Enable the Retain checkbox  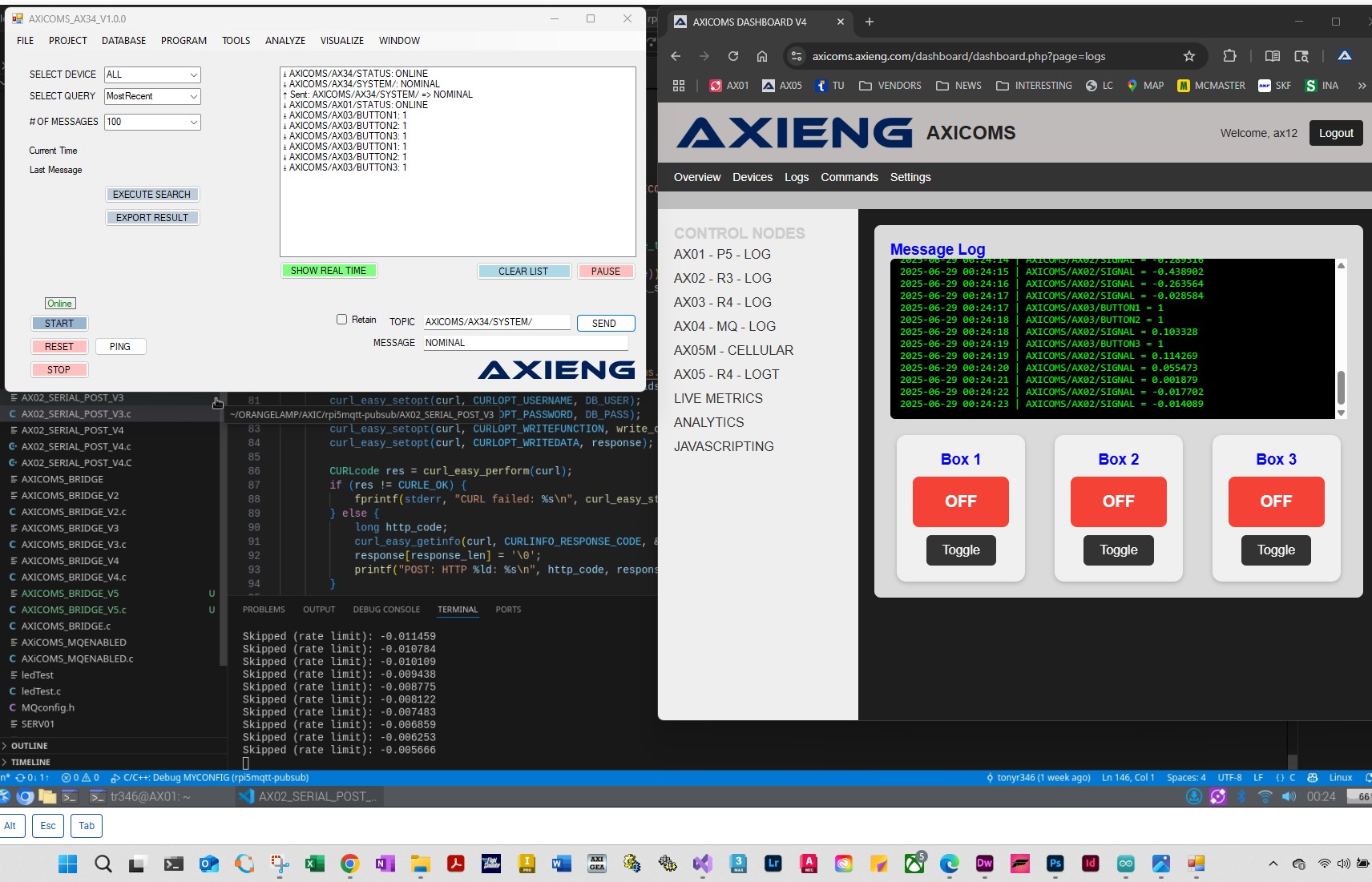[x=341, y=320]
